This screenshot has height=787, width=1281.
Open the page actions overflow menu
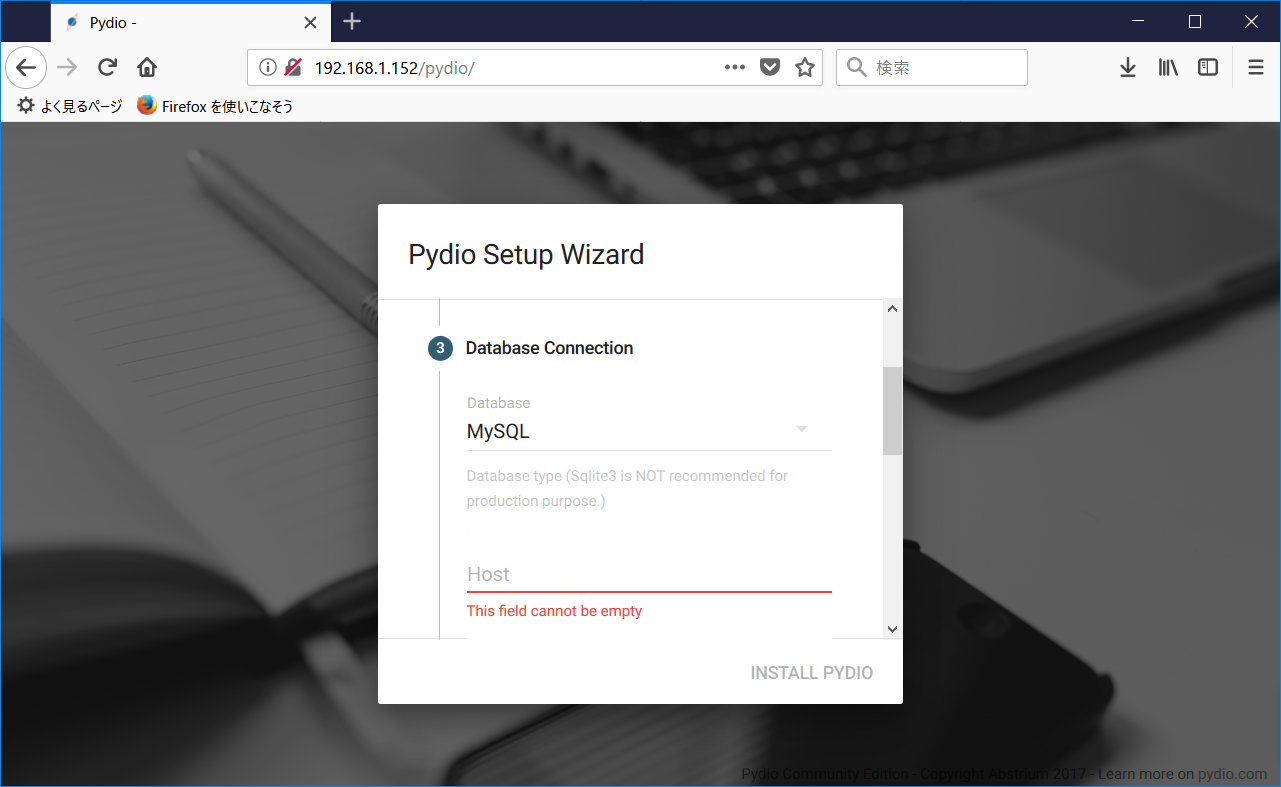(x=735, y=67)
